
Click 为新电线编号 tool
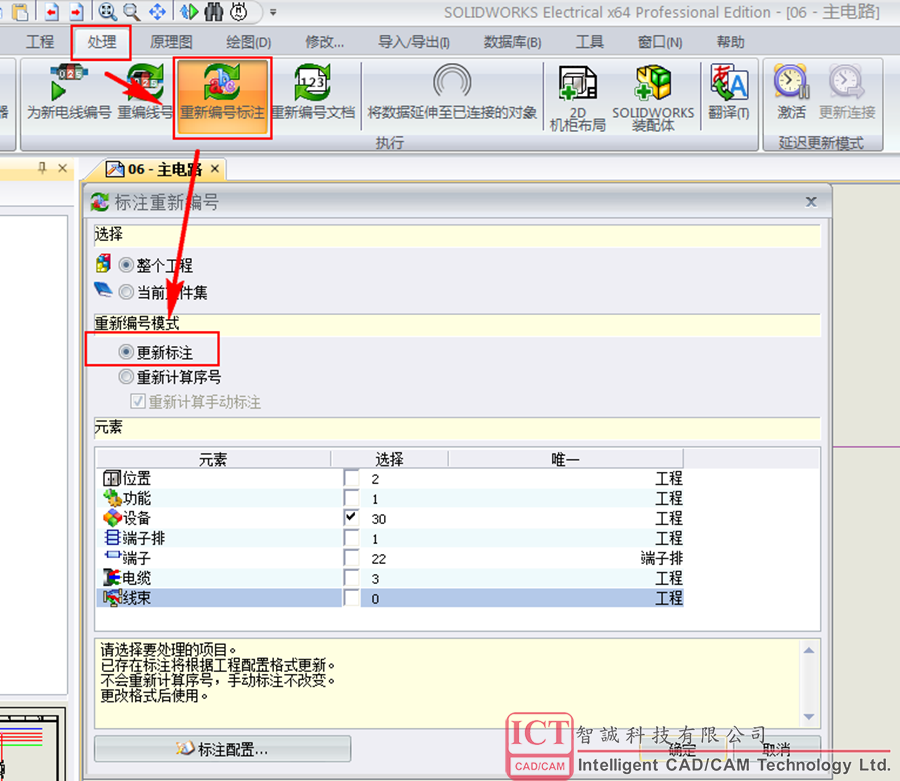[x=69, y=92]
